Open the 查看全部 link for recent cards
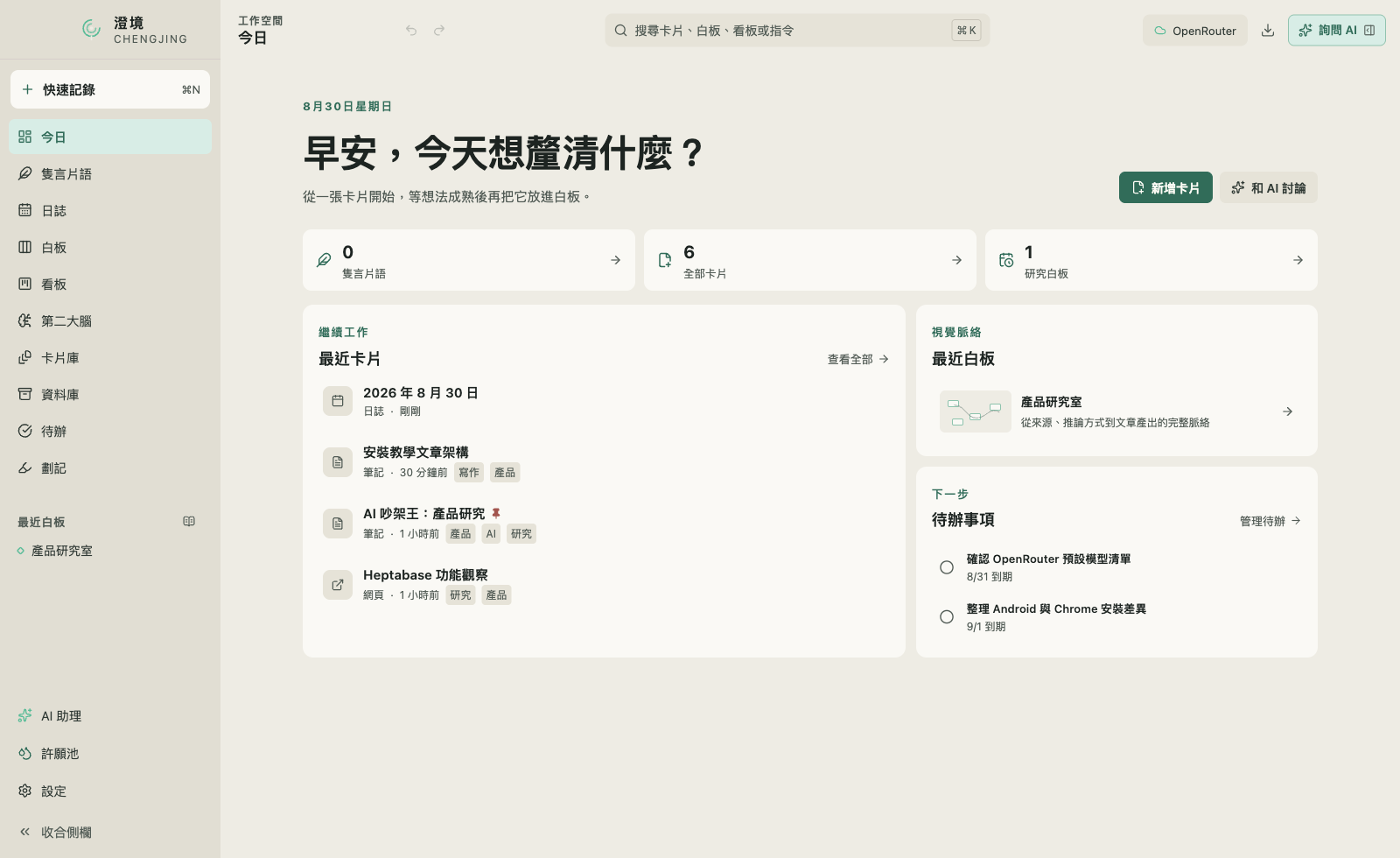This screenshot has height=858, width=1400. 858,359
